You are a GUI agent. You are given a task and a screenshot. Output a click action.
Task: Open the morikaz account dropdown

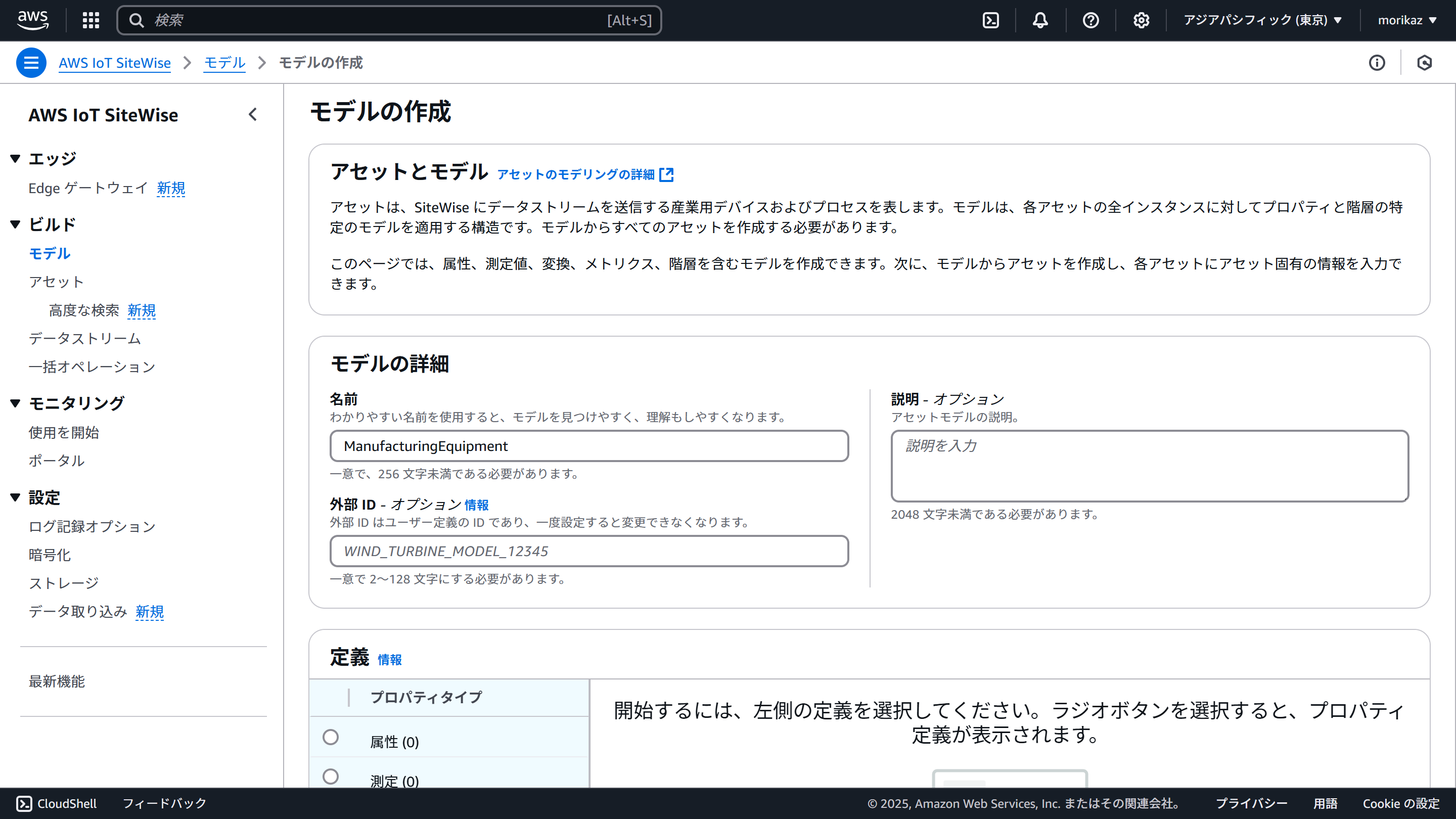[1407, 20]
